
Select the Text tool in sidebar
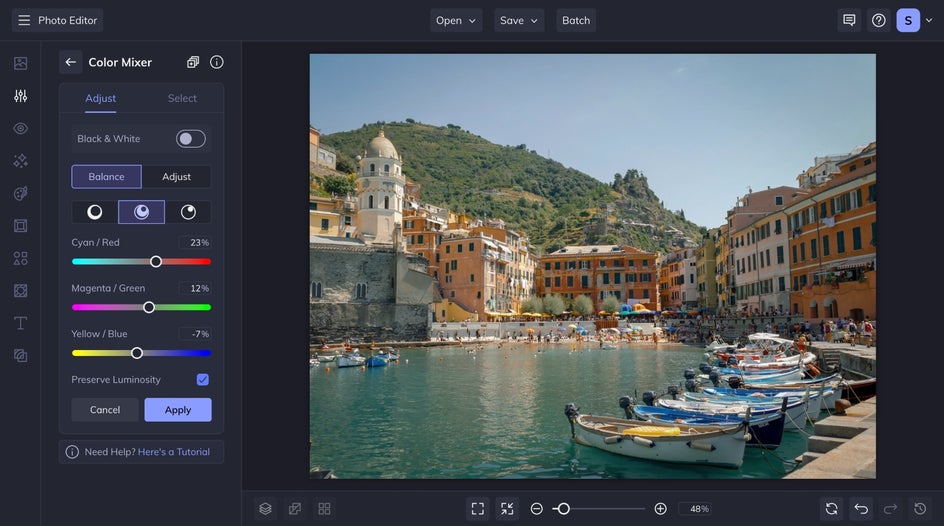pyautogui.click(x=20, y=323)
